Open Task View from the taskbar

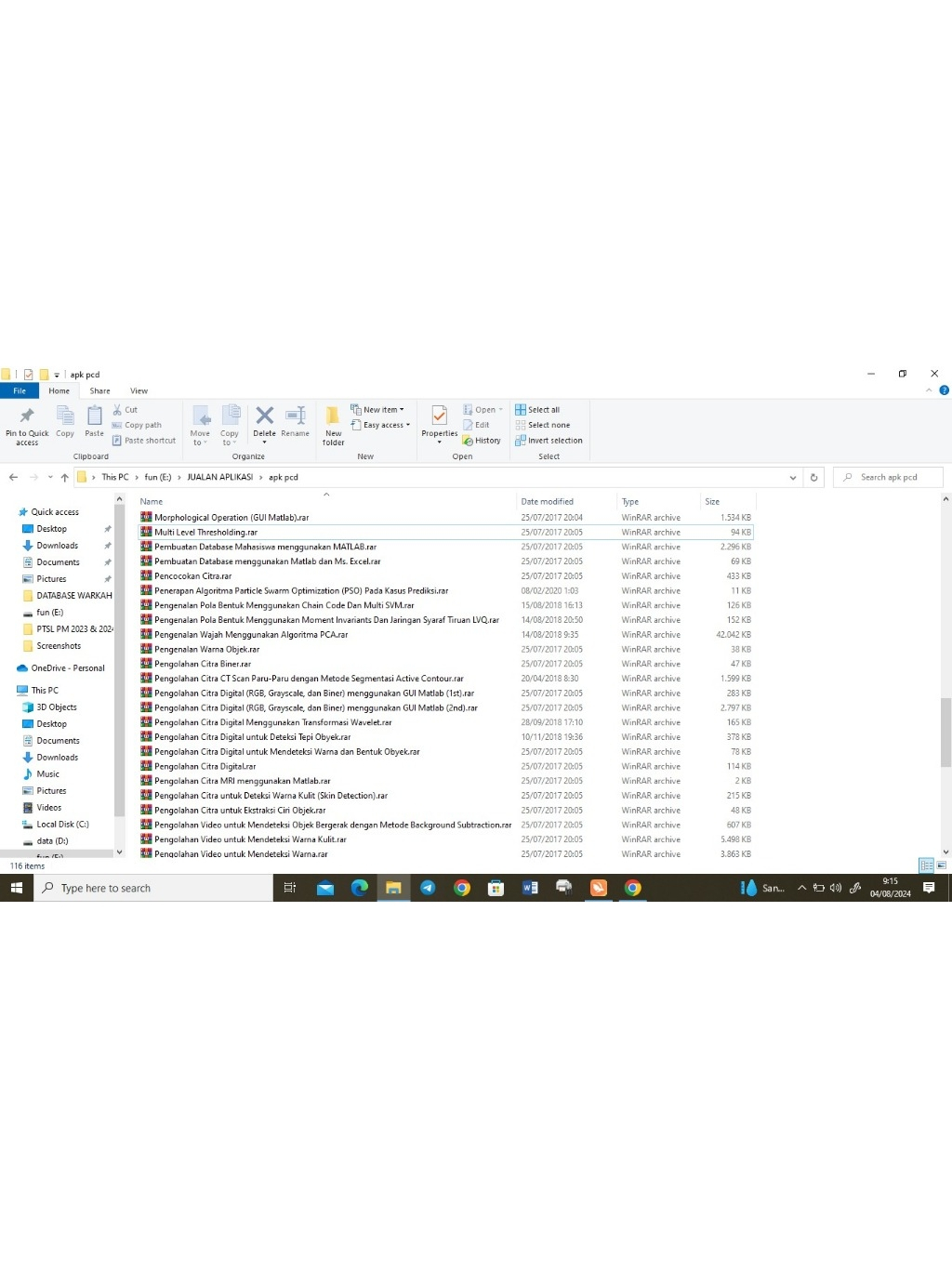coord(290,888)
